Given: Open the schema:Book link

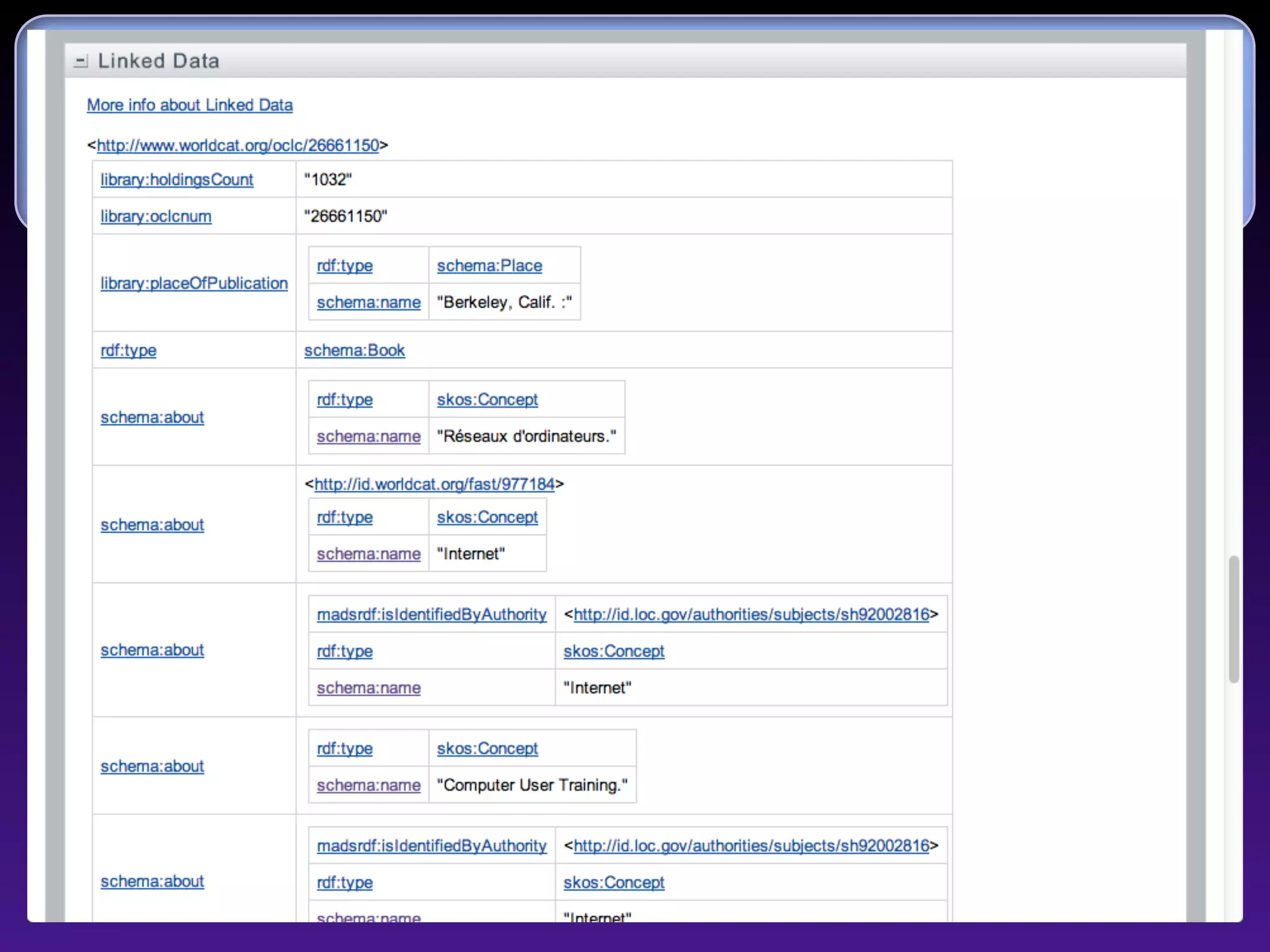Looking at the screenshot, I should [354, 351].
